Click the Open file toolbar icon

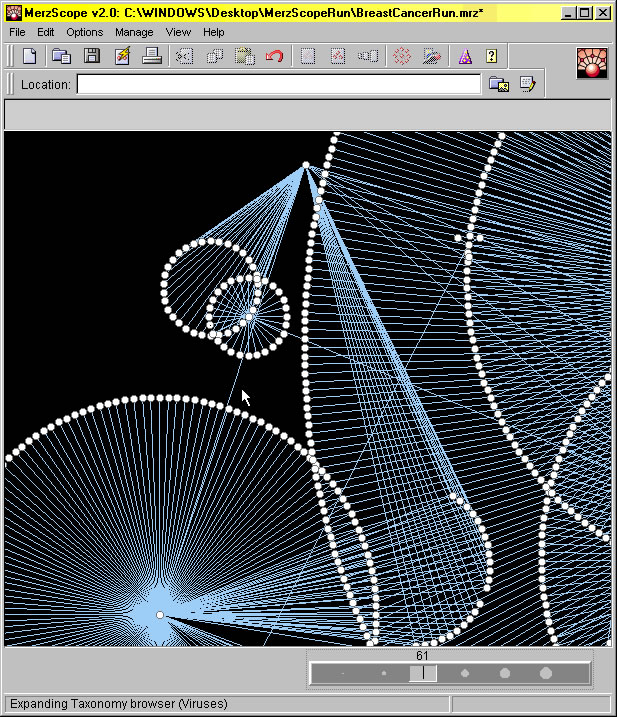pos(61,57)
